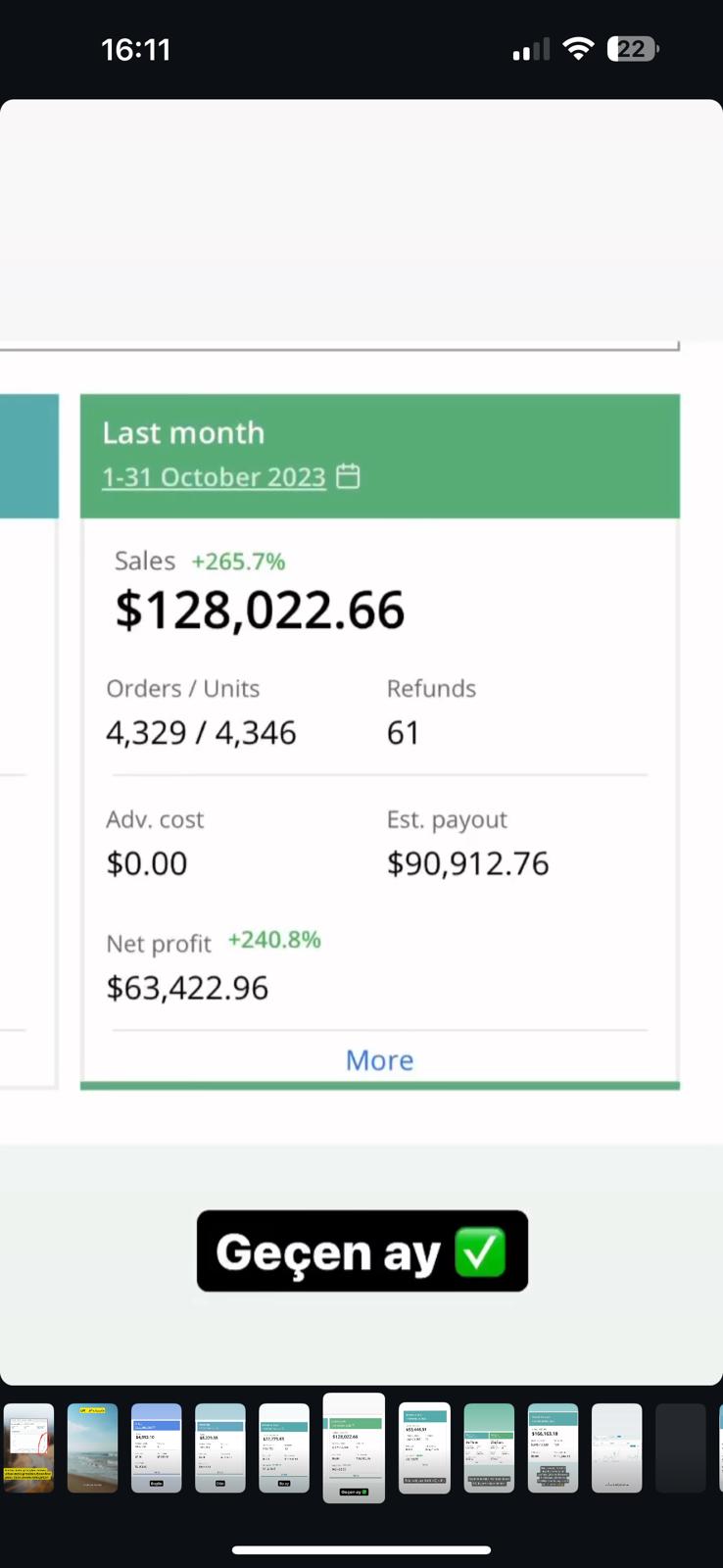The image size is (723, 1568).
Task: Select the beach photo story thumbnail
Action: pos(92,1447)
